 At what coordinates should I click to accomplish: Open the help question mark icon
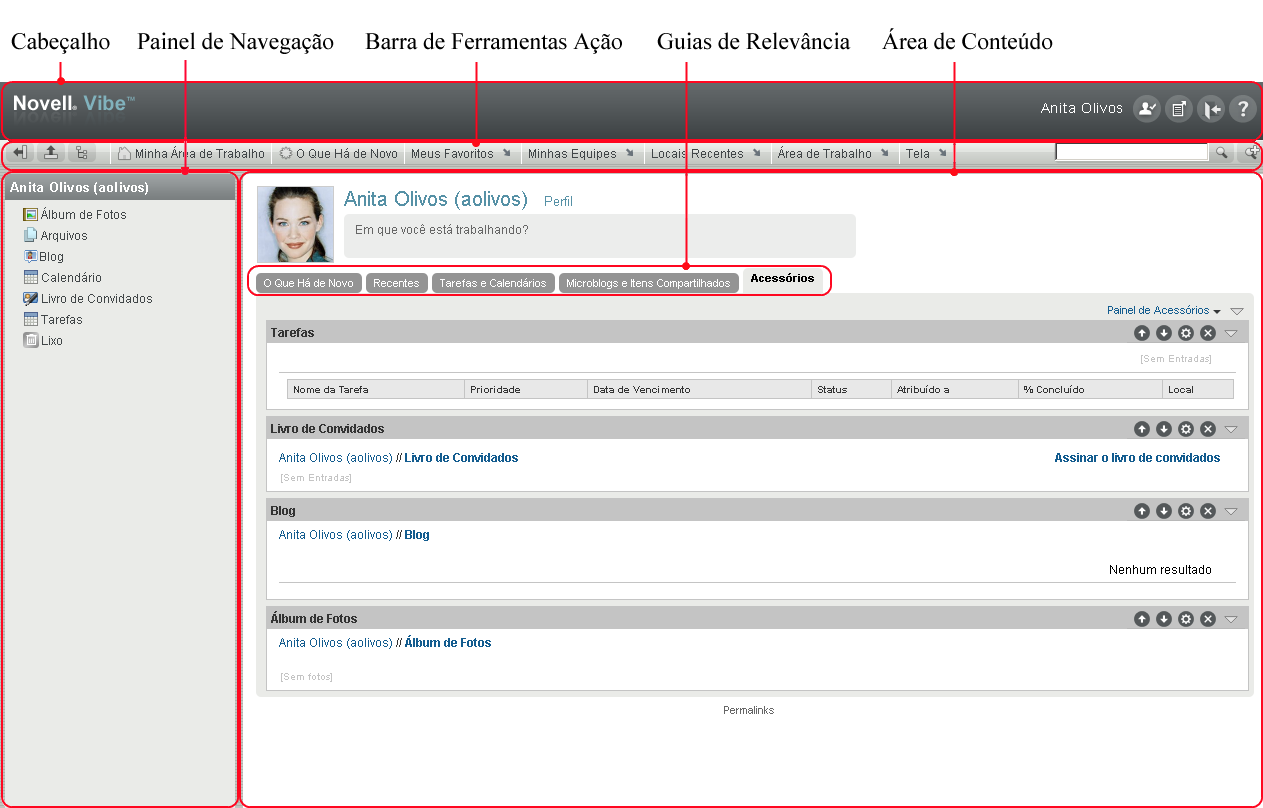1242,109
